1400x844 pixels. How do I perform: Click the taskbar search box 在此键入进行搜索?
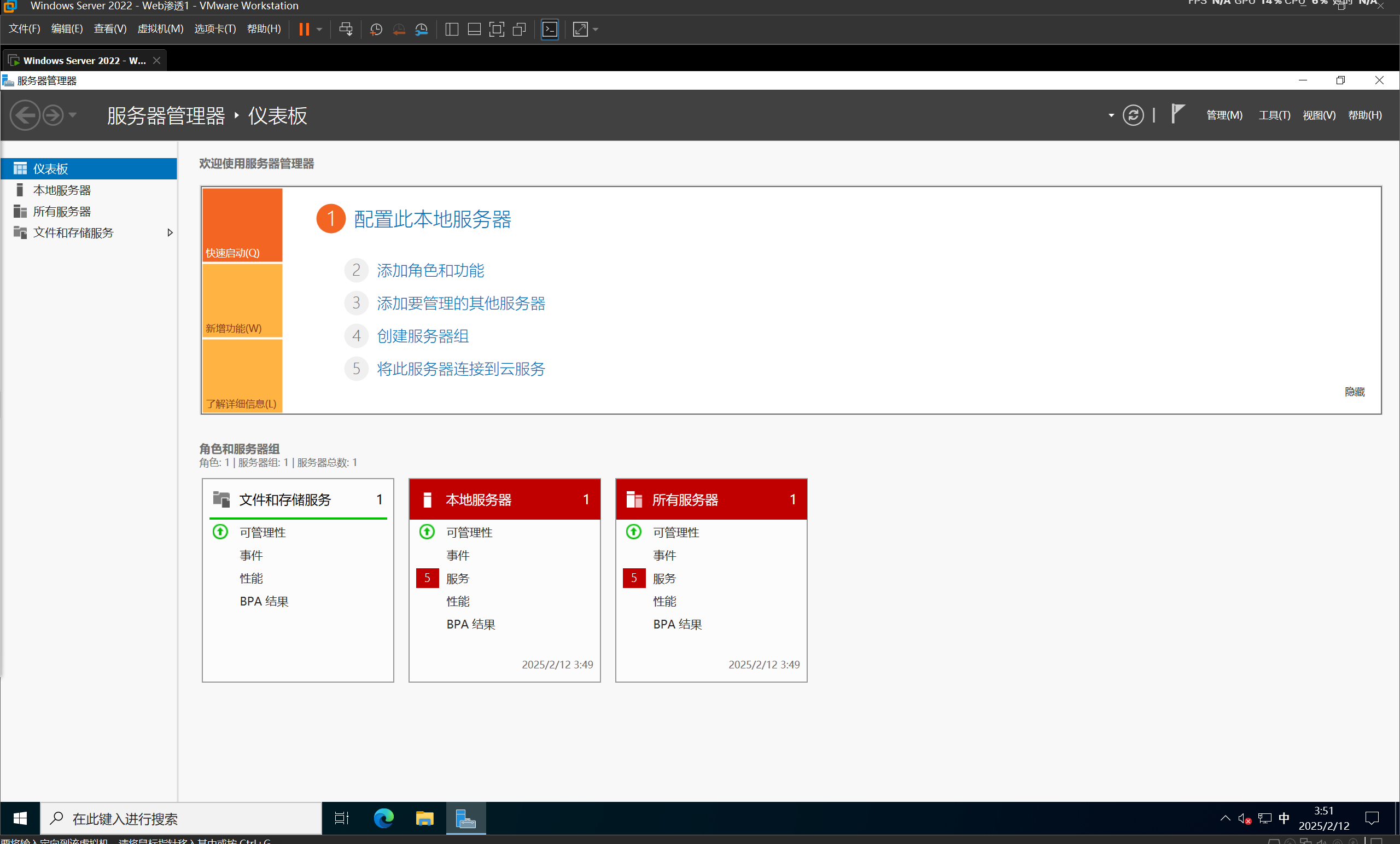point(180,818)
